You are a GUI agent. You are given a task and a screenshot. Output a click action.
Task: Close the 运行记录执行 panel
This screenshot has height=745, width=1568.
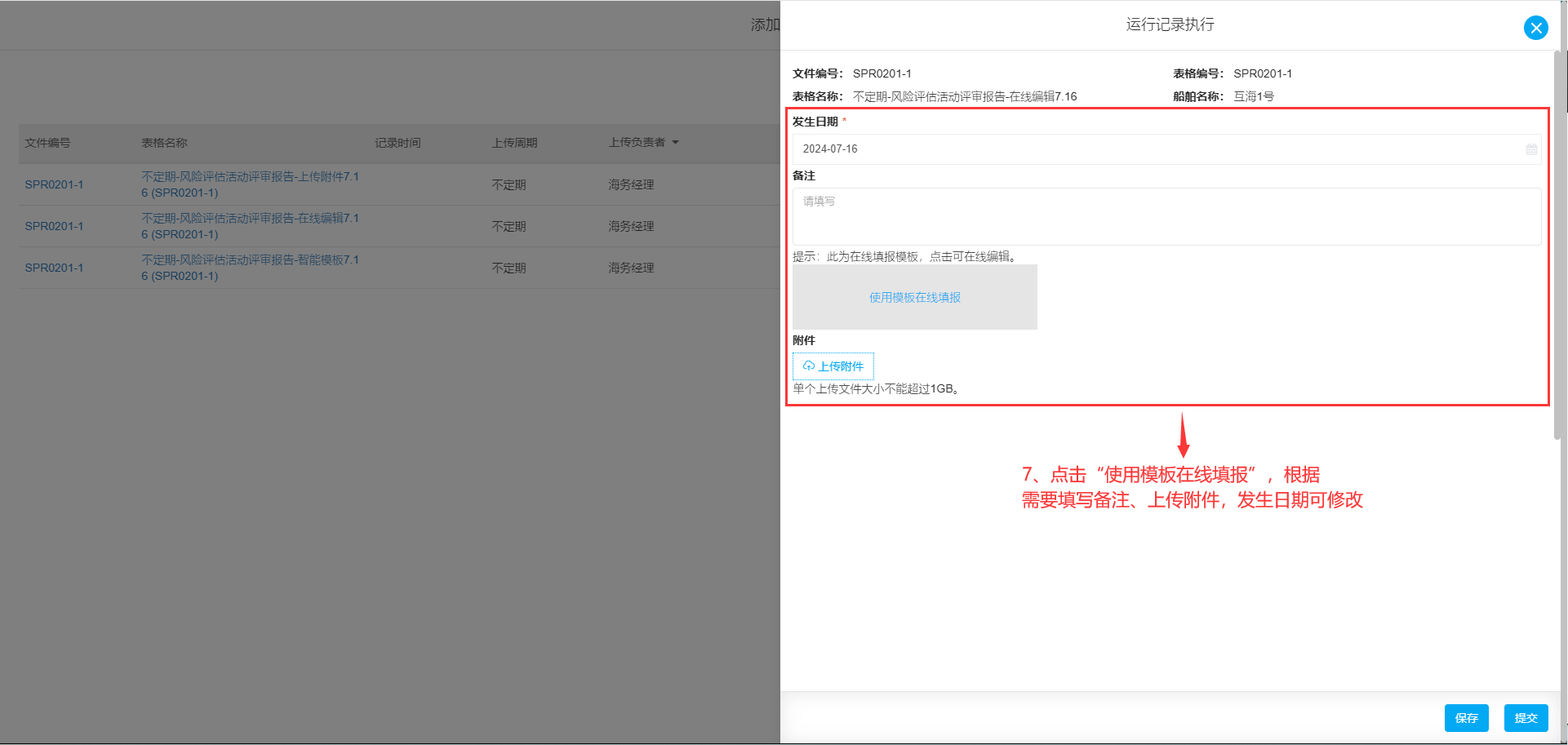pyautogui.click(x=1535, y=28)
